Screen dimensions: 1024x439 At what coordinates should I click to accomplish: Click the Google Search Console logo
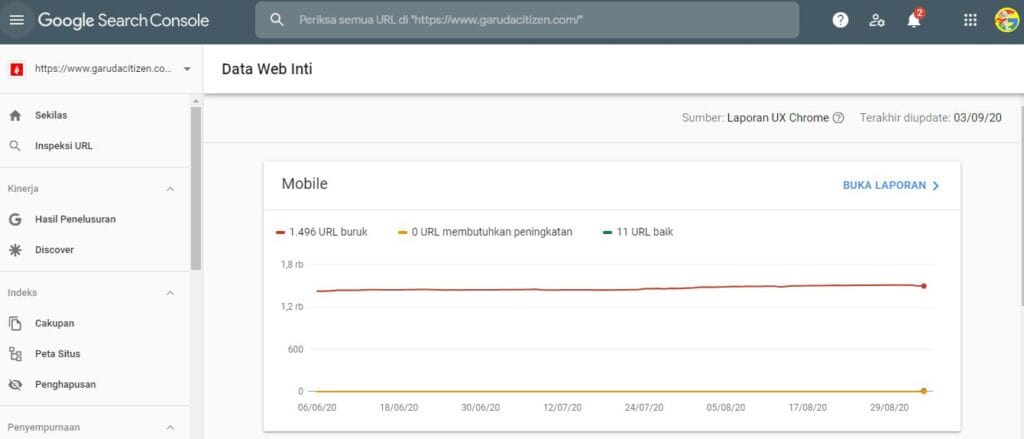coord(123,20)
